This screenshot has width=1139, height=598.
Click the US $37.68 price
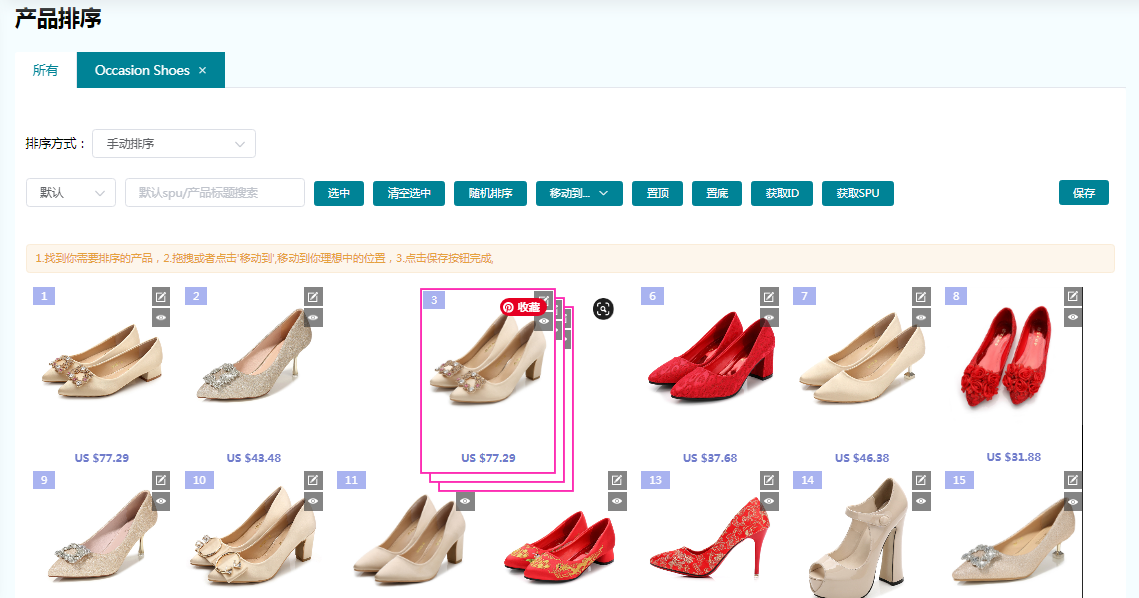710,458
